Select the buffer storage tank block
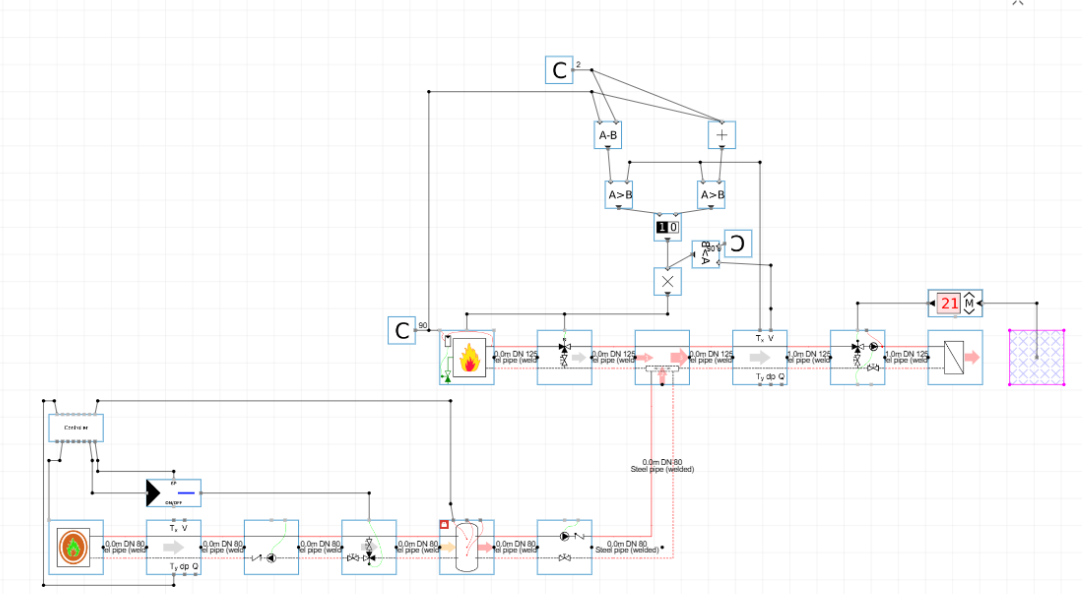 [467, 548]
